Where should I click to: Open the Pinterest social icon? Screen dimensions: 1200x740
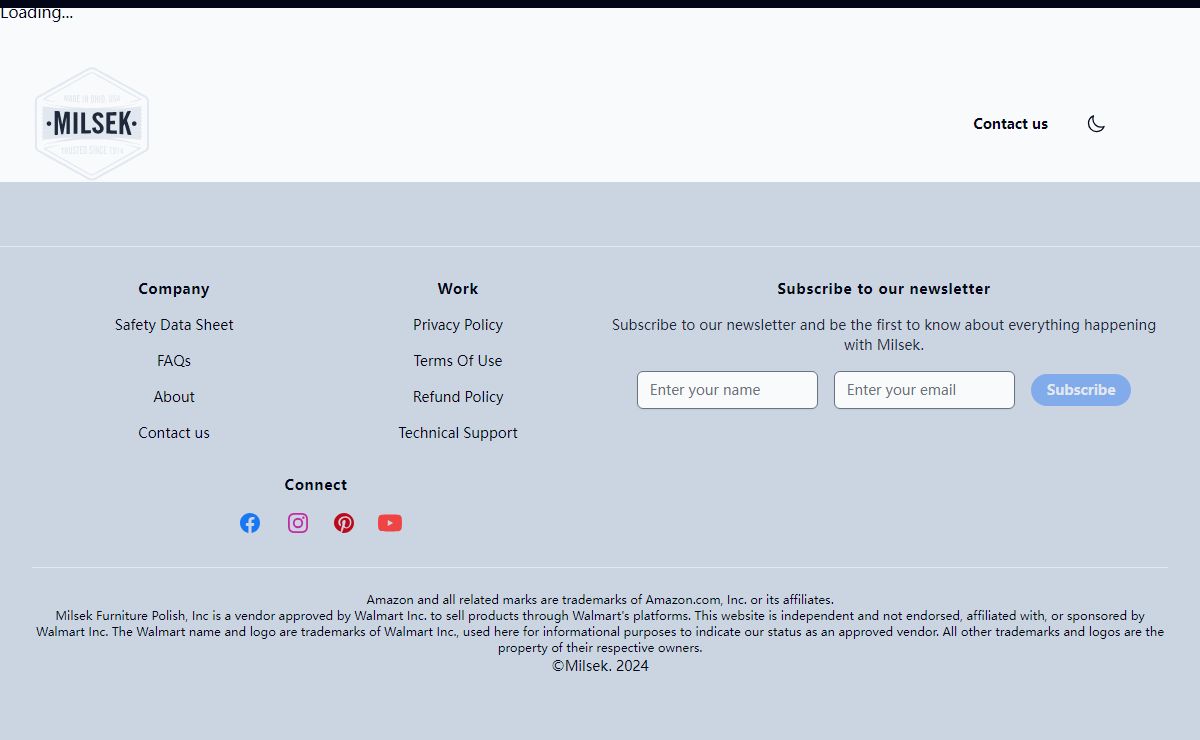click(x=344, y=523)
